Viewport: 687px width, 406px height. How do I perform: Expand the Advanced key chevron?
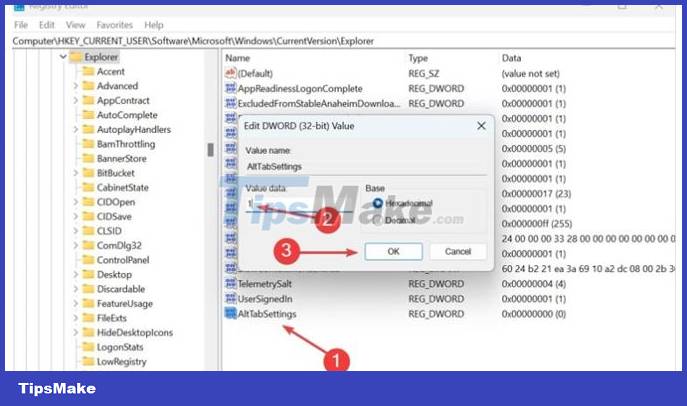point(75,86)
